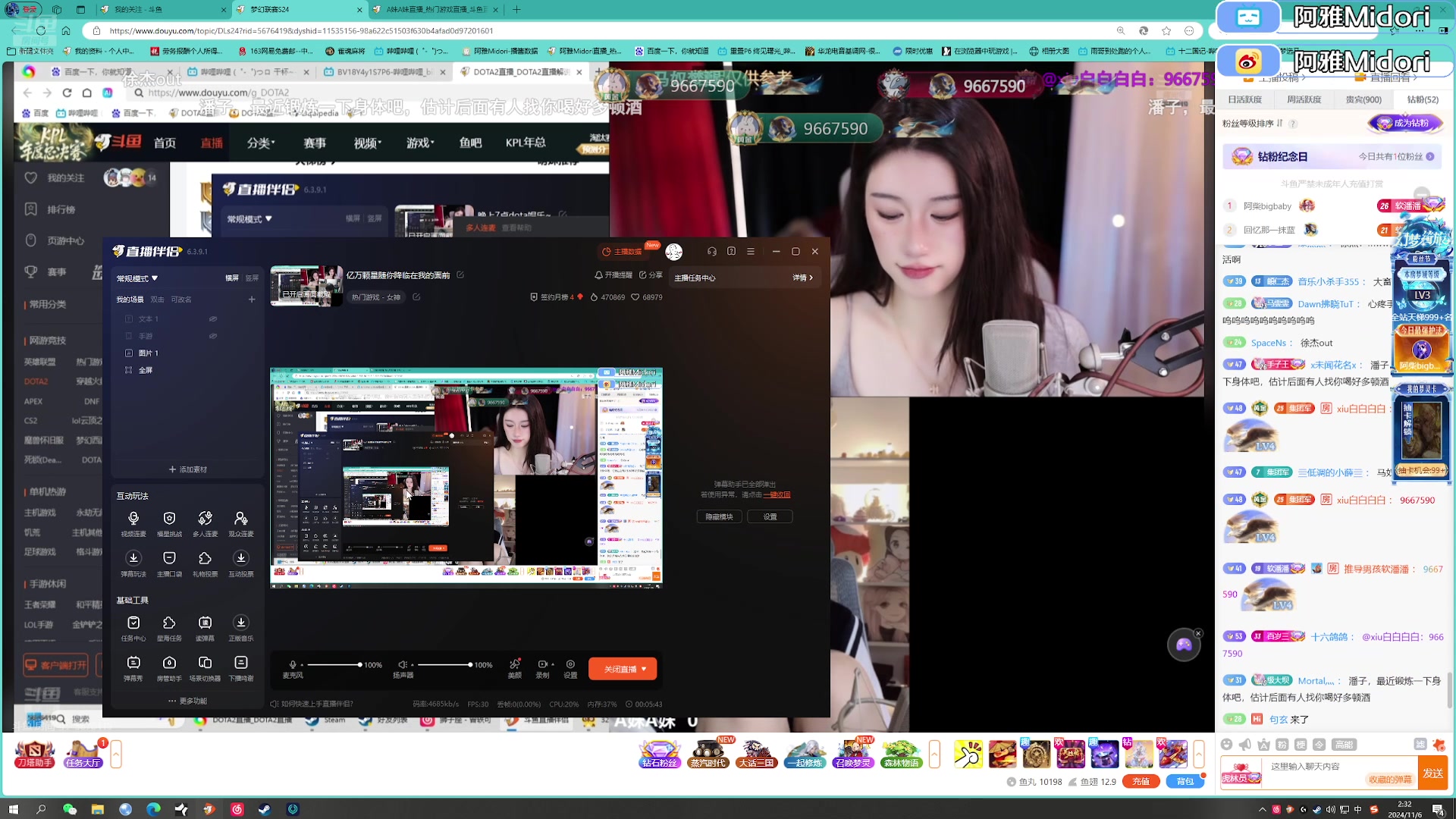Open customer service headset icon
The width and height of the screenshot is (1456, 819).
click(711, 251)
